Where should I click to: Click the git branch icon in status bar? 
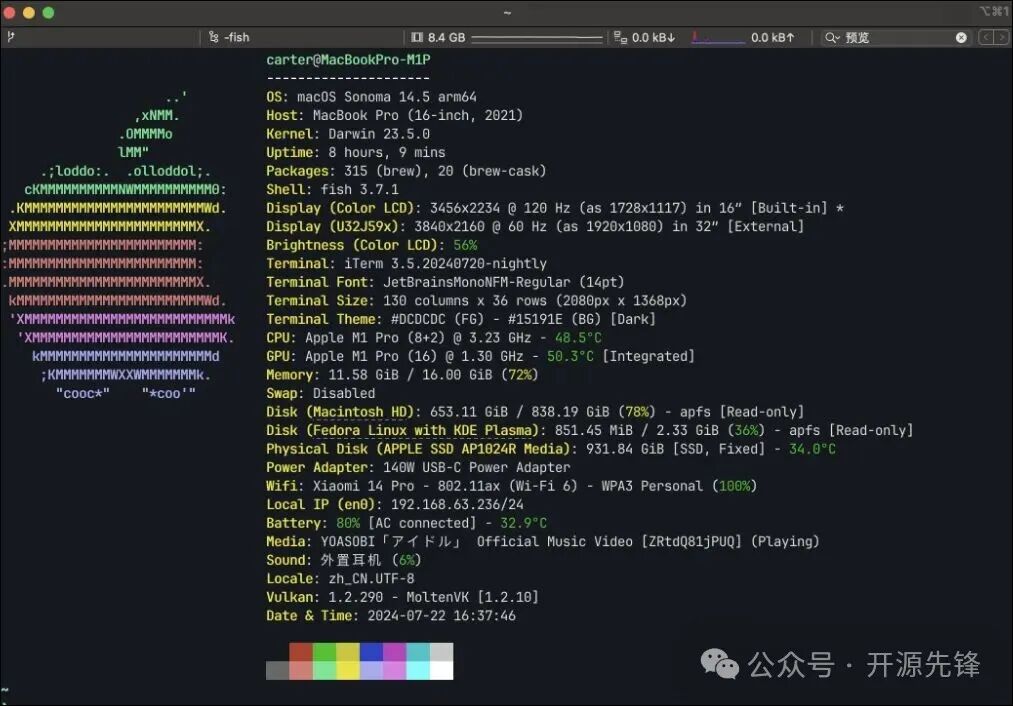coord(10,37)
